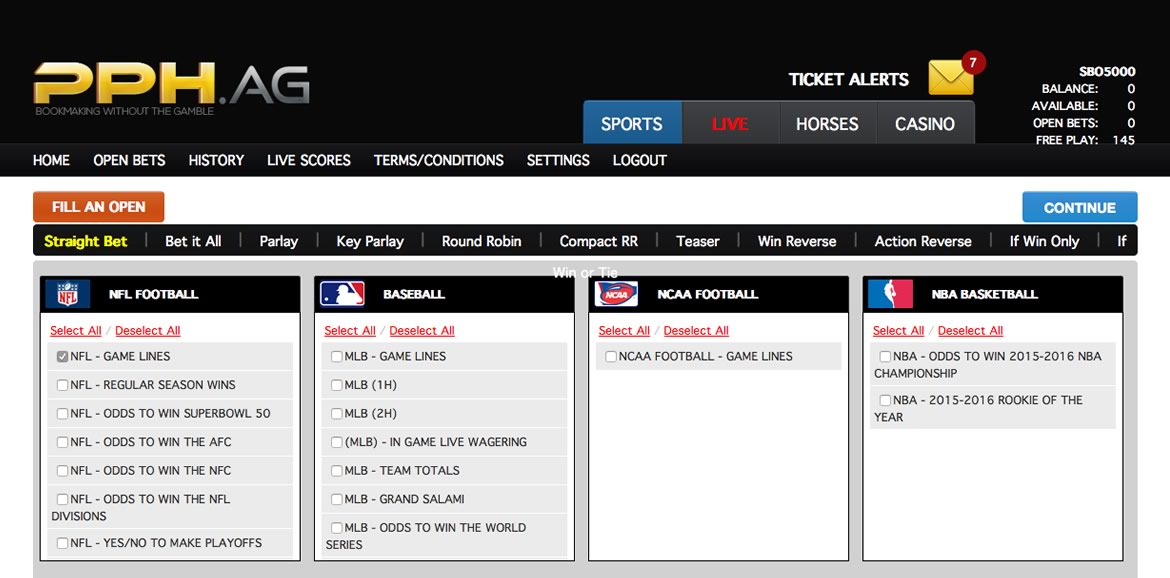Screen dimensions: 1170x578
Task: Click the NBA BASKETBALL panel header title
Action: tap(984, 294)
